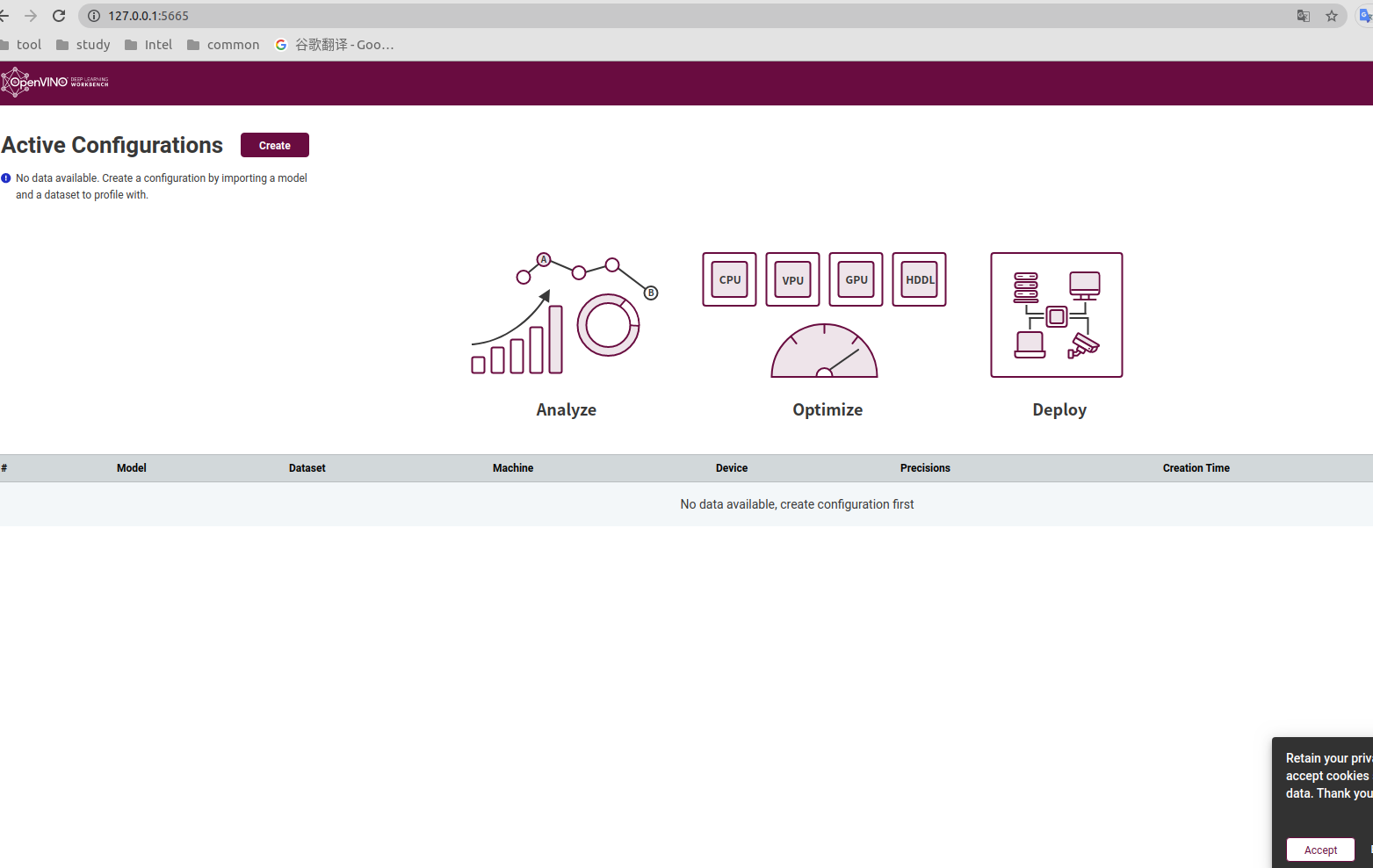Click the Active Configurations heading
This screenshot has height=868, width=1373.
pos(112,145)
